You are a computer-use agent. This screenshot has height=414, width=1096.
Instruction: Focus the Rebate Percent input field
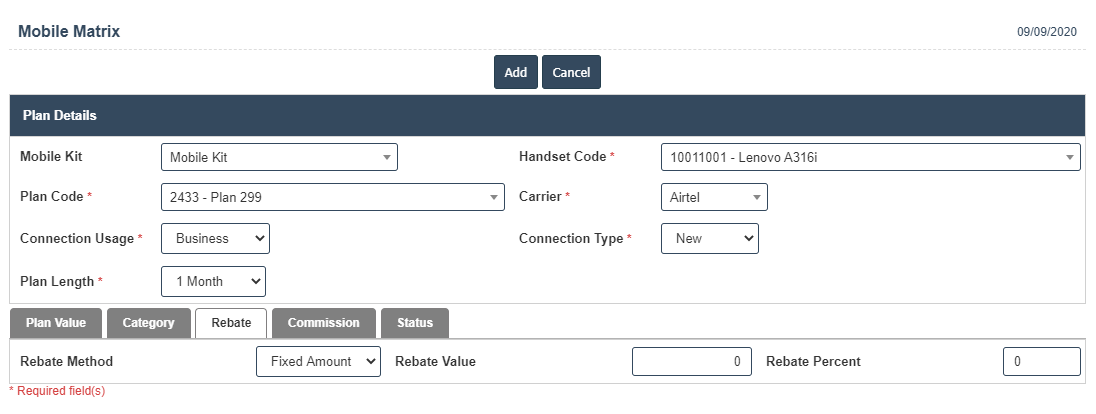[1041, 361]
